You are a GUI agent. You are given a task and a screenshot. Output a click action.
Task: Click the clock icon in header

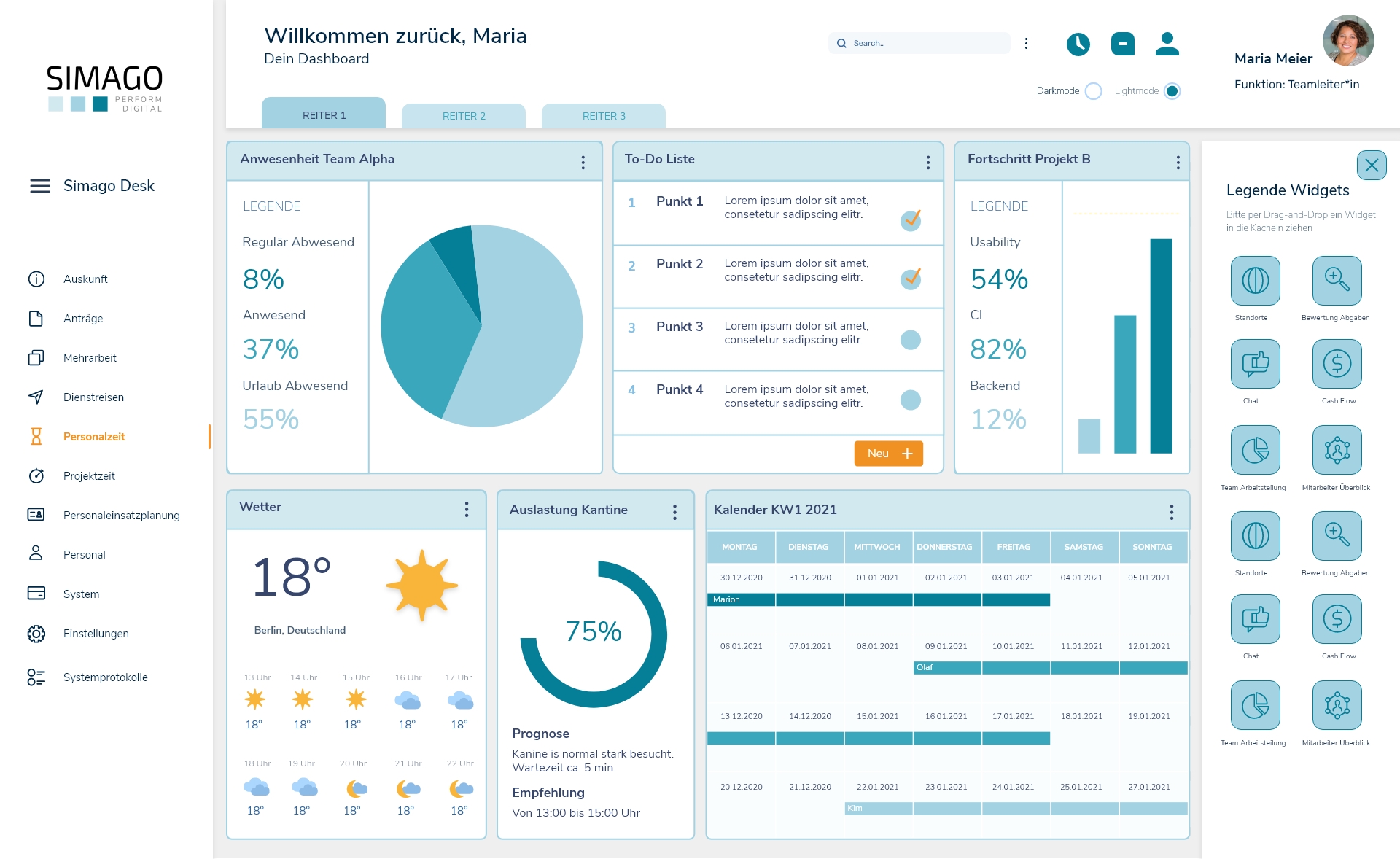(x=1078, y=44)
